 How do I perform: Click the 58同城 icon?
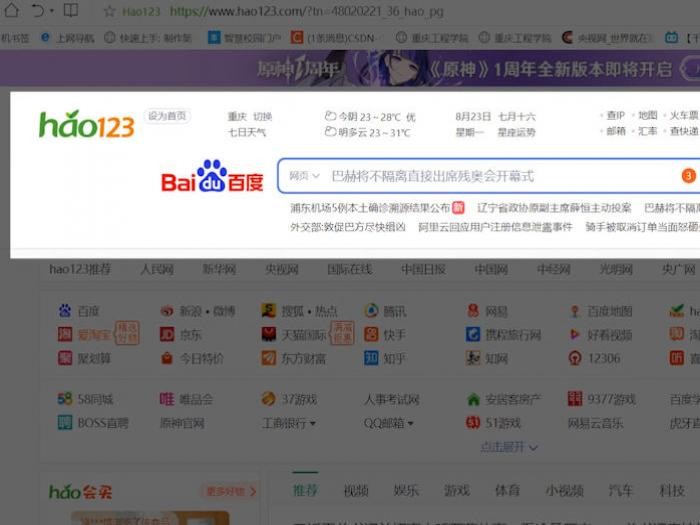pos(65,399)
